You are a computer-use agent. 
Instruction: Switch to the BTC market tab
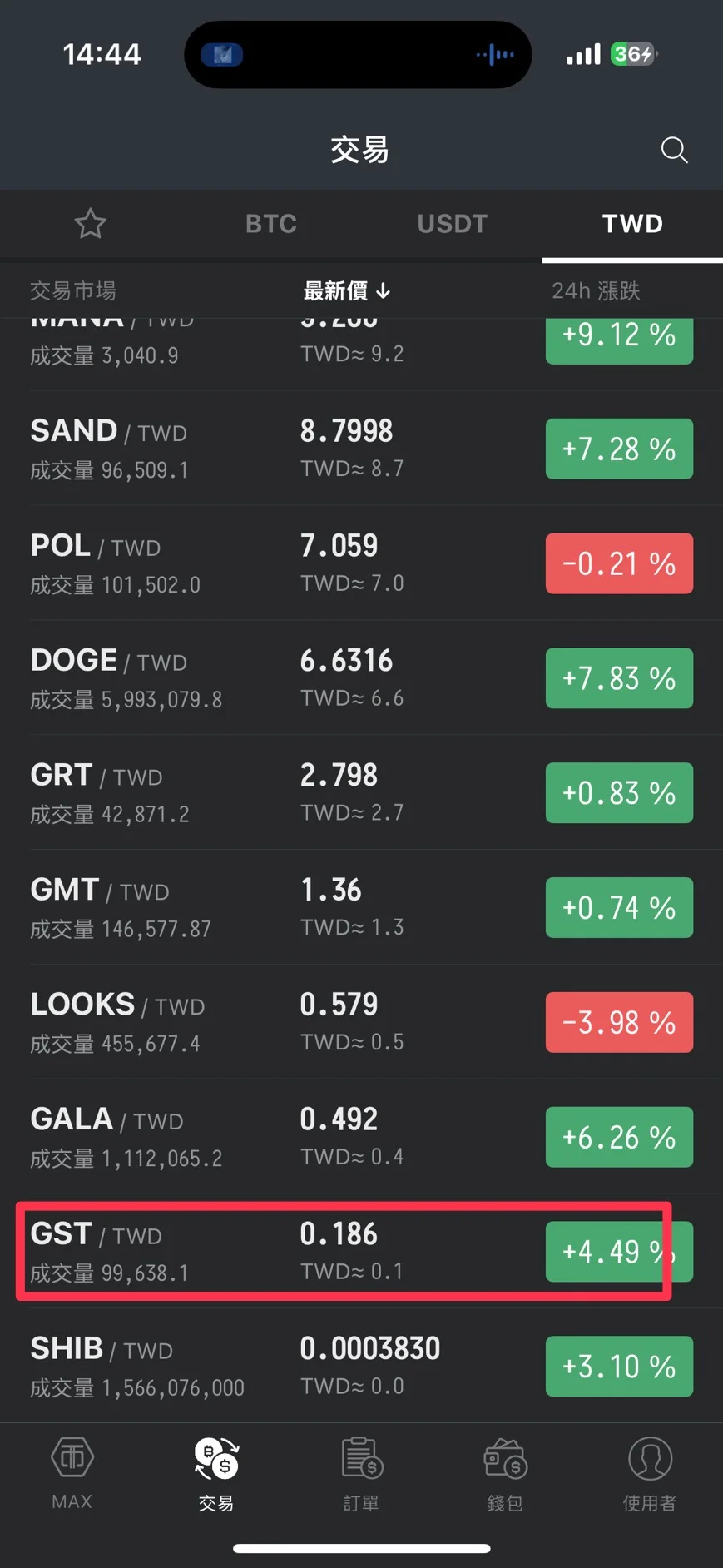271,224
